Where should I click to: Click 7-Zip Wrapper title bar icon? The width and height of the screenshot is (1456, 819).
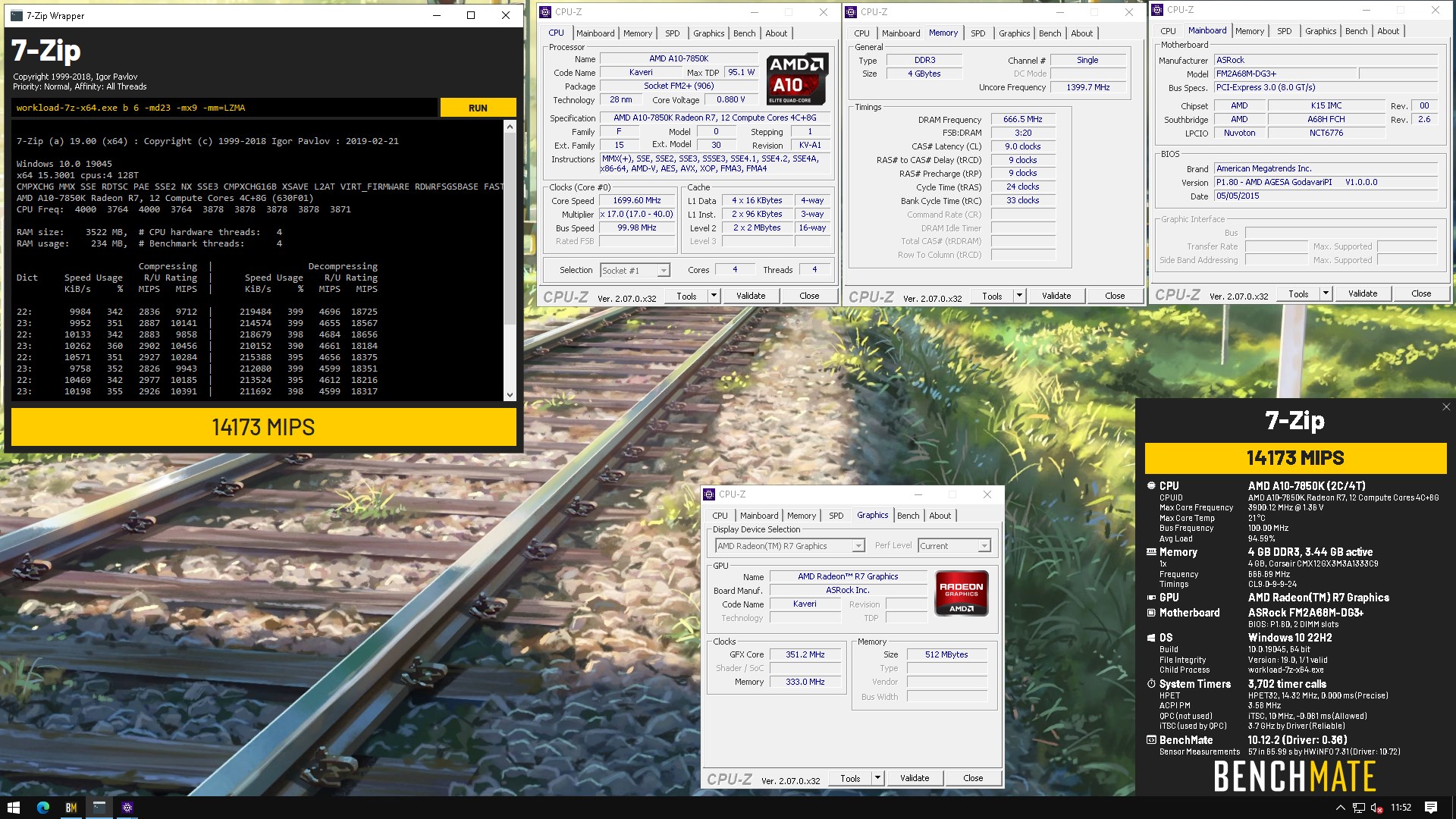click(x=16, y=15)
